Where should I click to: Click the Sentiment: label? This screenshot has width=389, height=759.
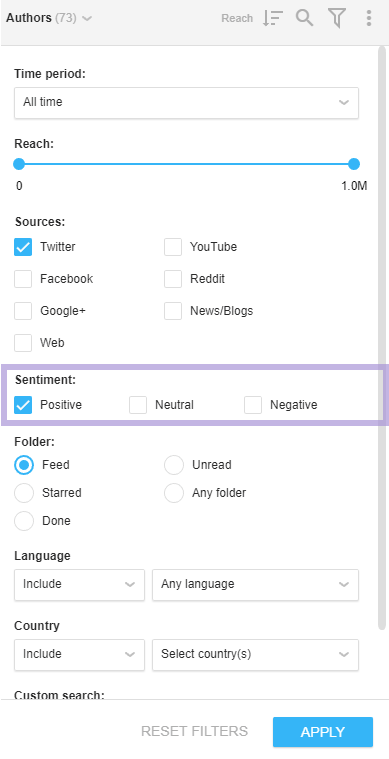click(x=45, y=380)
